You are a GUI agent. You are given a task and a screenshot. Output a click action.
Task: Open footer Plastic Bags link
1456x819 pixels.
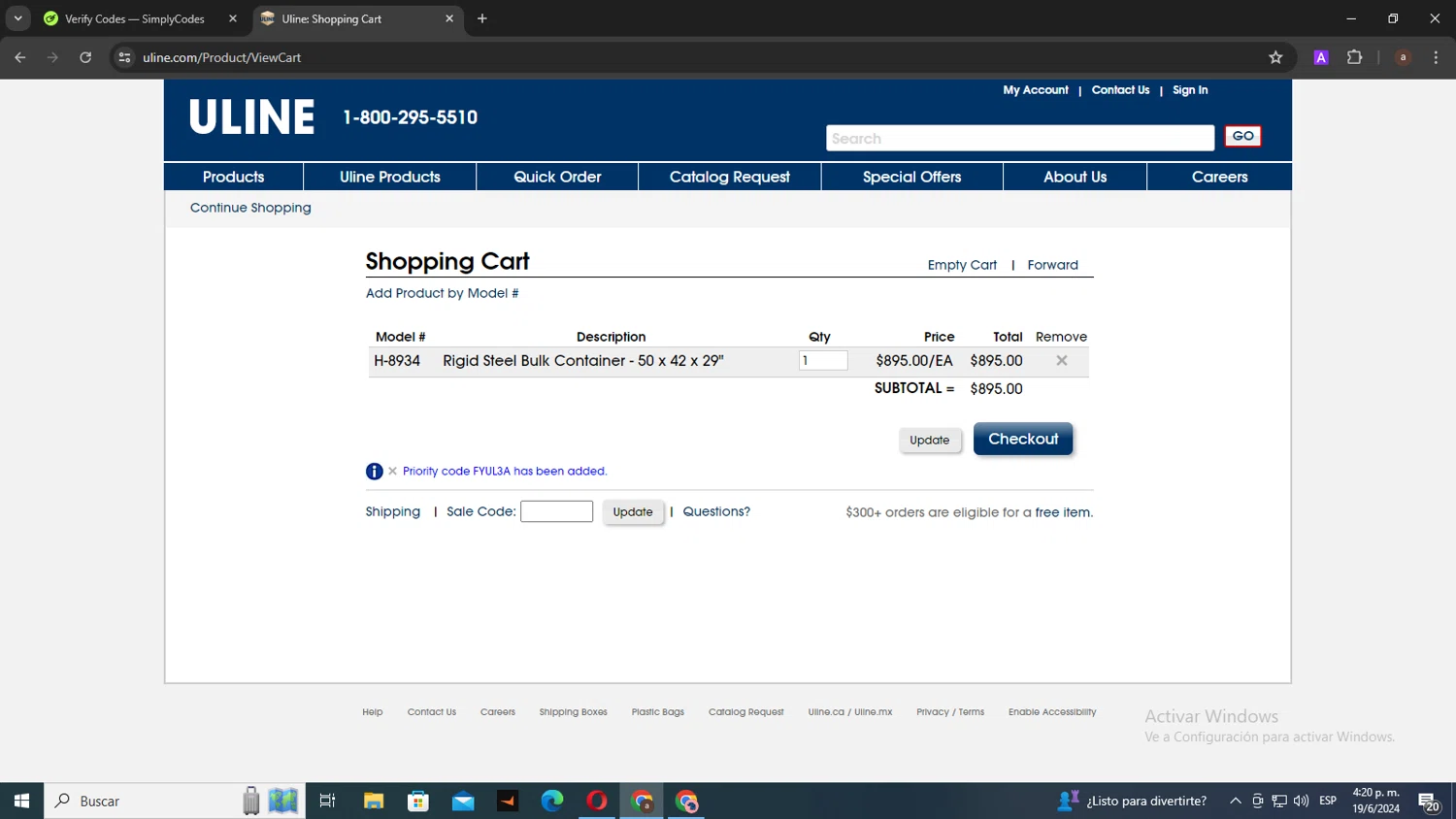(x=658, y=712)
